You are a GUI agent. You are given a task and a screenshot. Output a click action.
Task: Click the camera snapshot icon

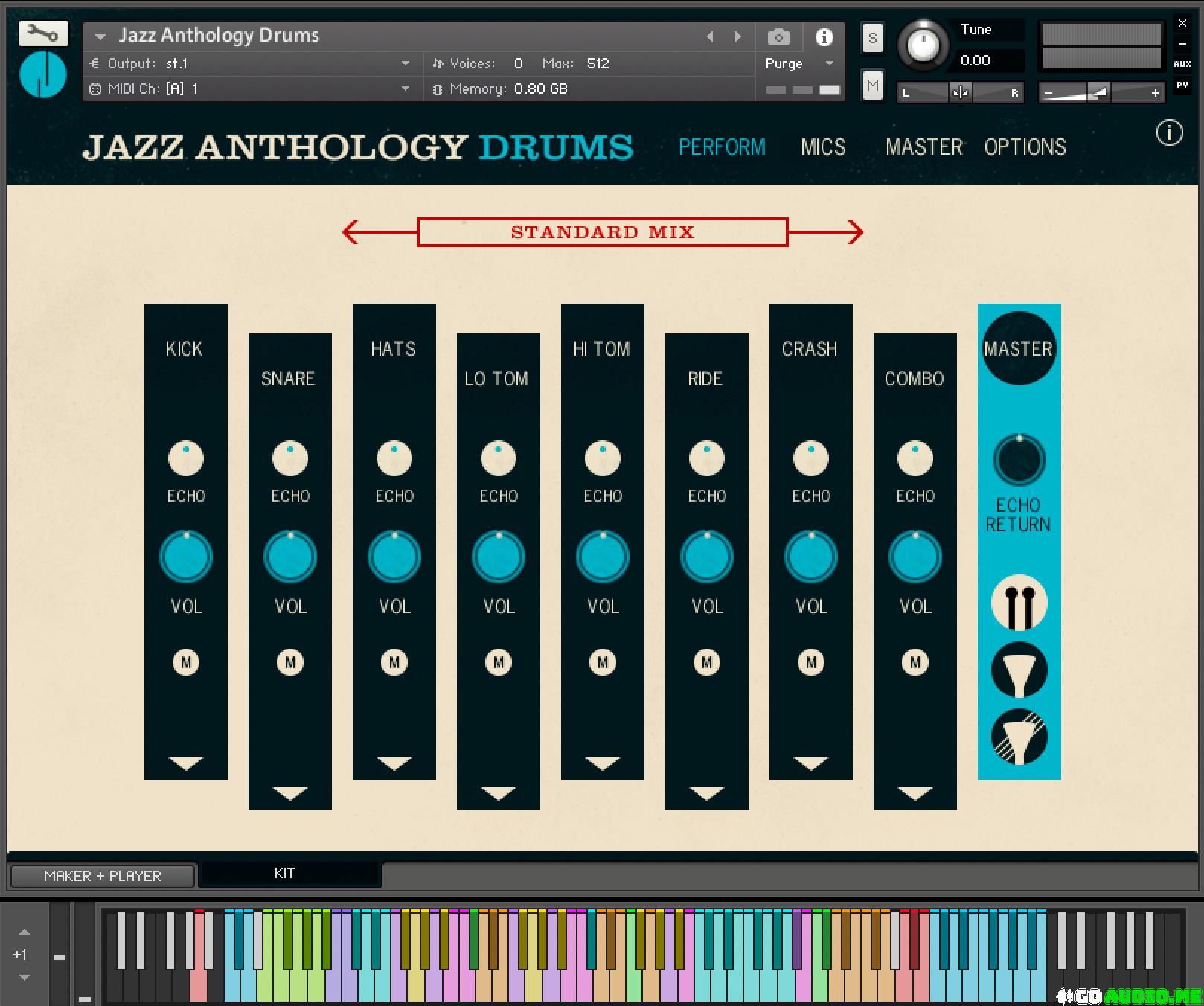(x=778, y=36)
